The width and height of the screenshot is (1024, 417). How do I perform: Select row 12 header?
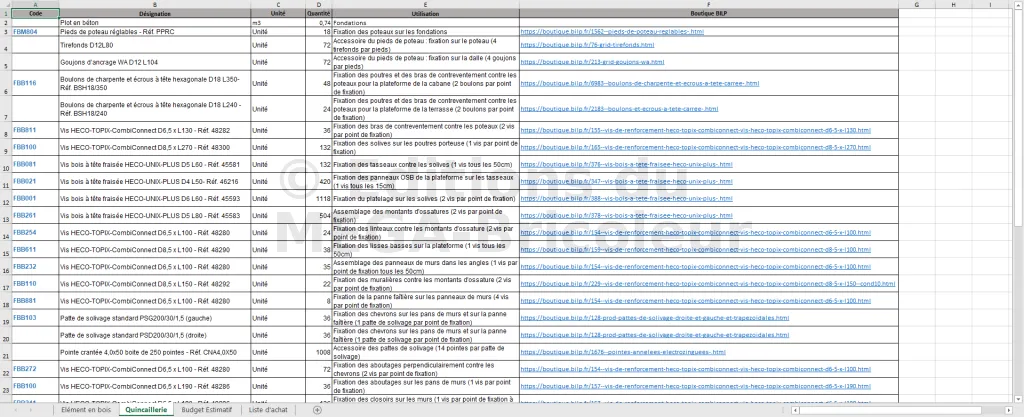pos(5,198)
